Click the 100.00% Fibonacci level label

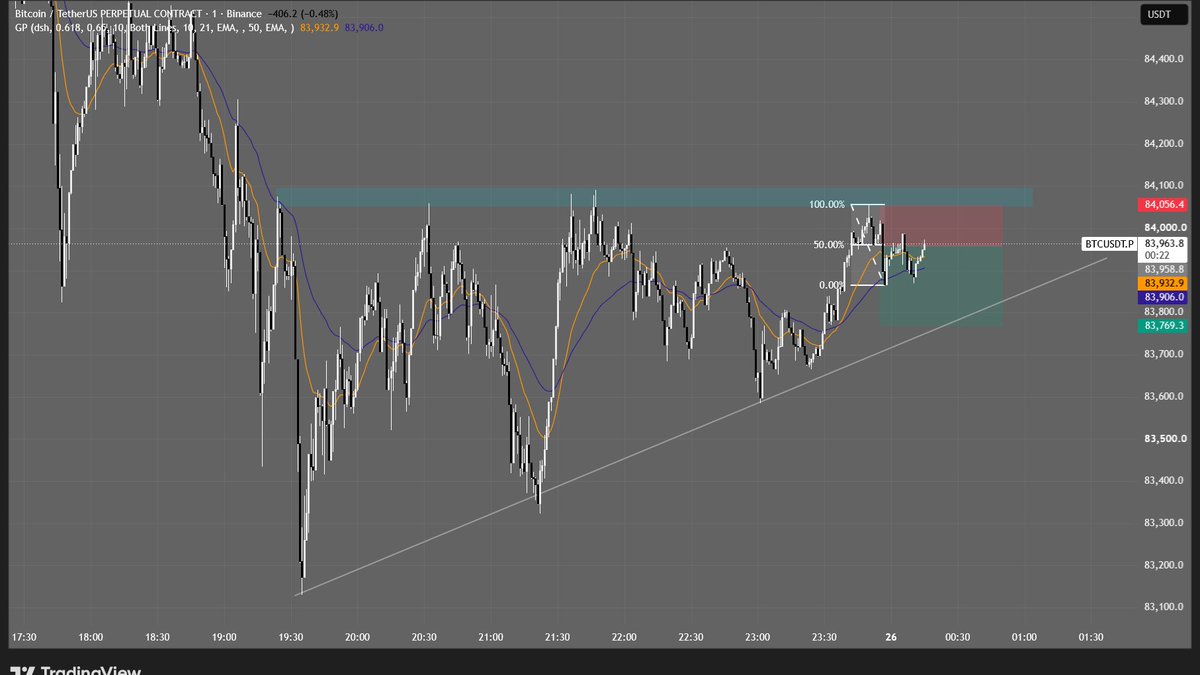pos(827,204)
